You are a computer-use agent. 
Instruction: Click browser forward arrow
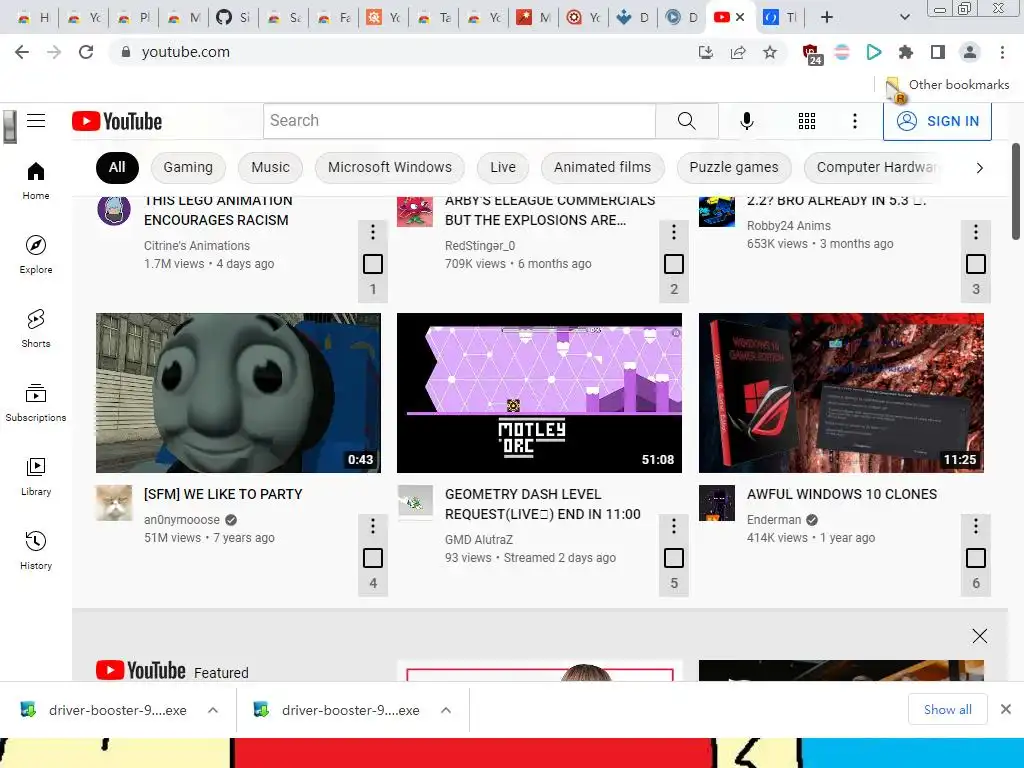click(x=54, y=52)
